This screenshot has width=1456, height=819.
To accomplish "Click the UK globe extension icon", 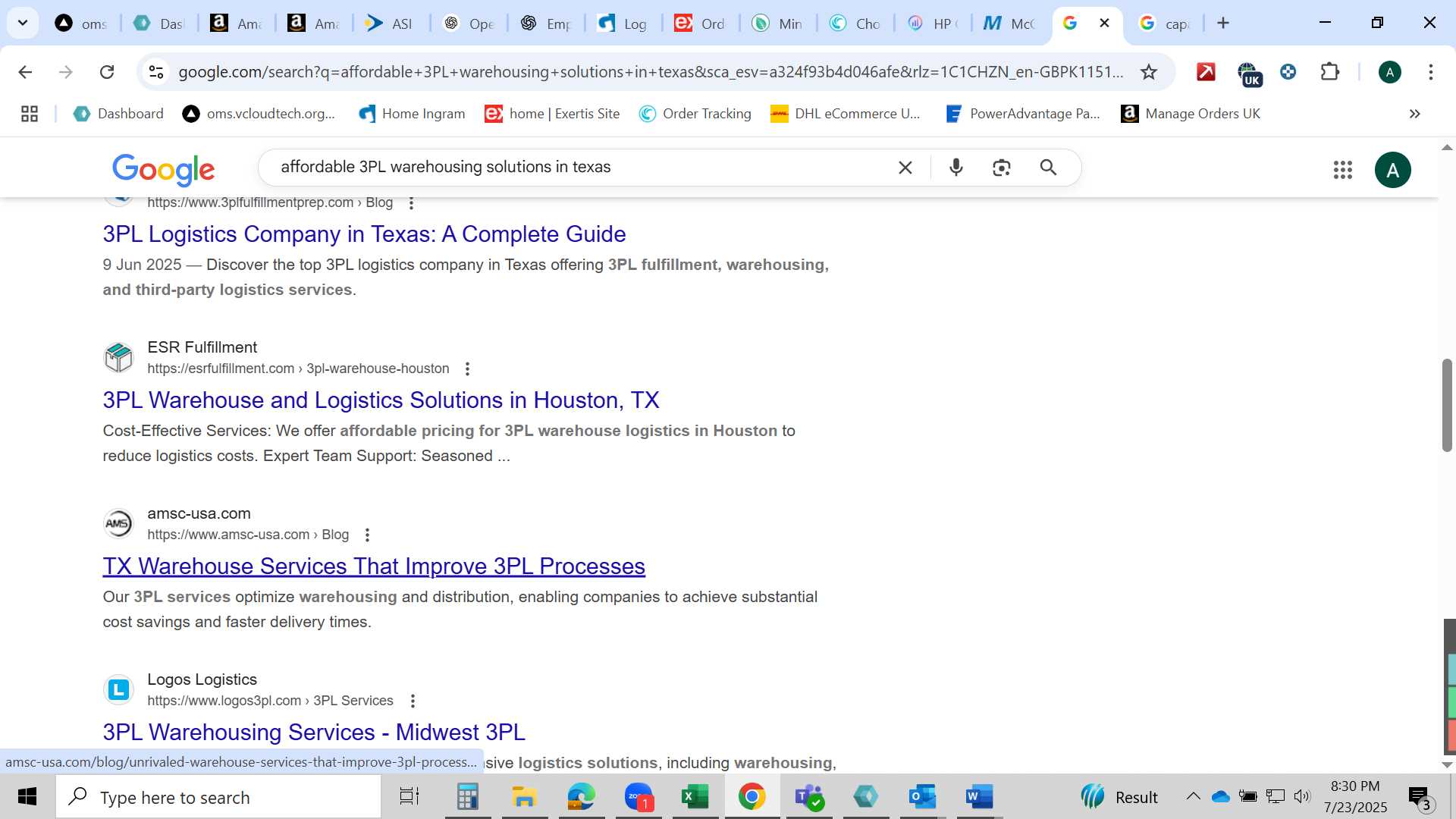I will coord(1248,74).
